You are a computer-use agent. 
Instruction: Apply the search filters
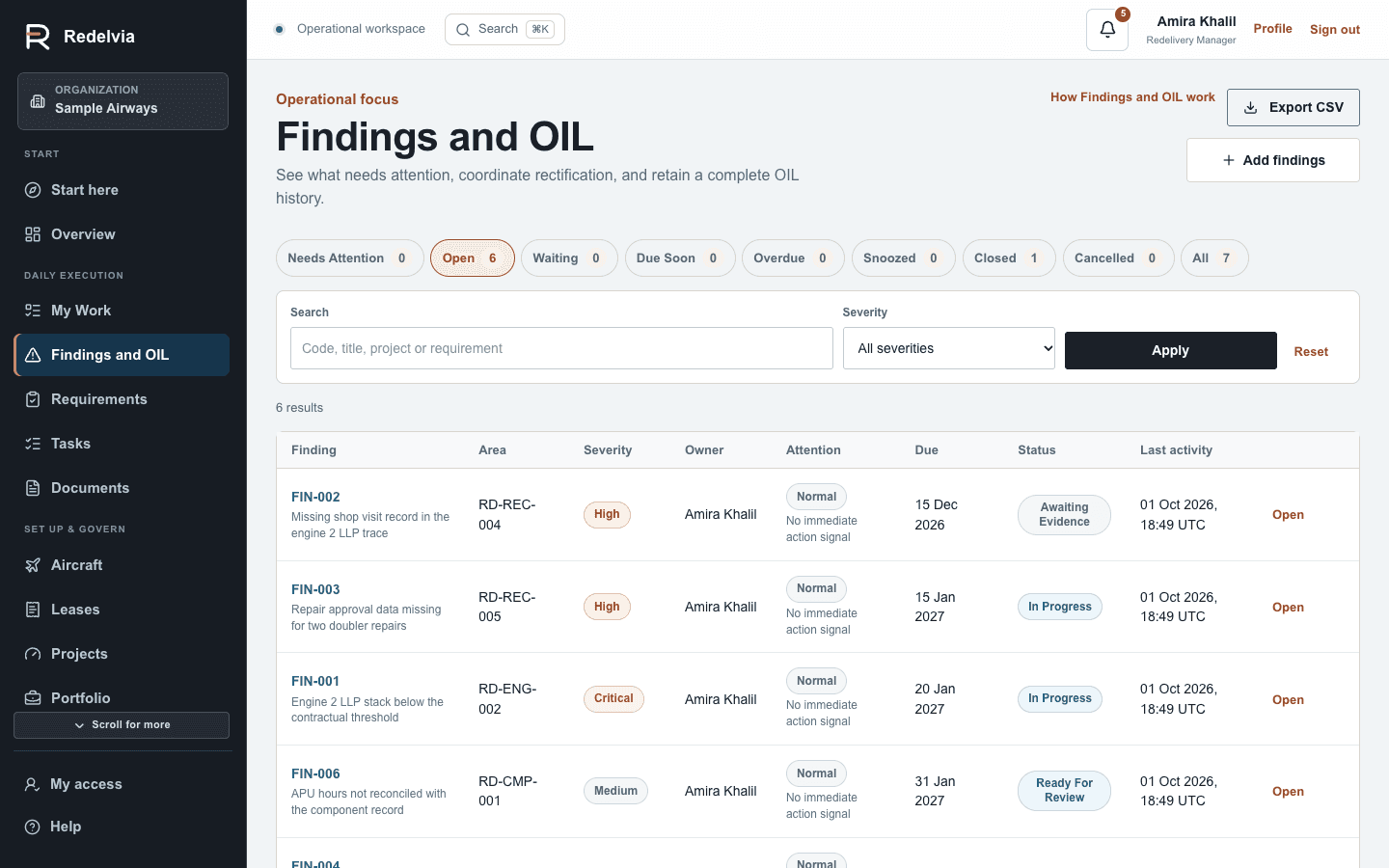[x=1171, y=350]
